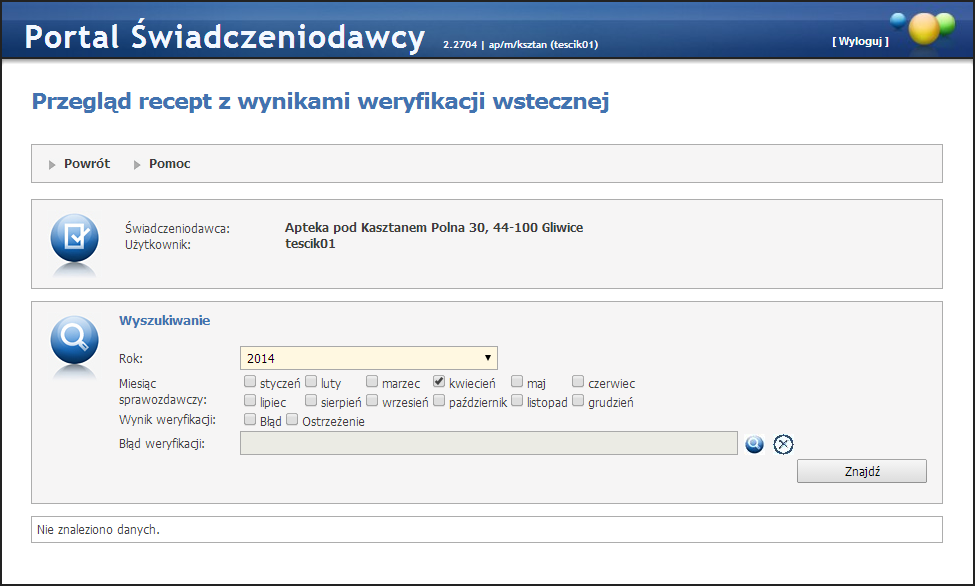
Task: Click the blue search sphere icon next to Wyszukiwanie
Action: coord(75,340)
